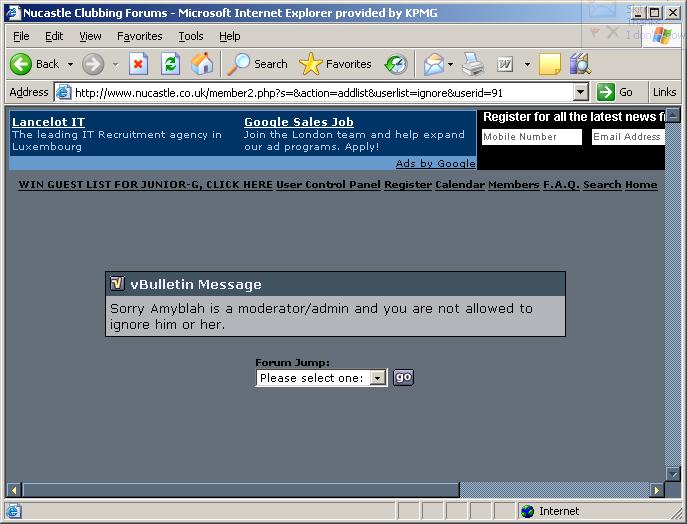The image size is (687, 524).
Task: Open the F.A.Q. forum link
Action: pyautogui.click(x=561, y=185)
